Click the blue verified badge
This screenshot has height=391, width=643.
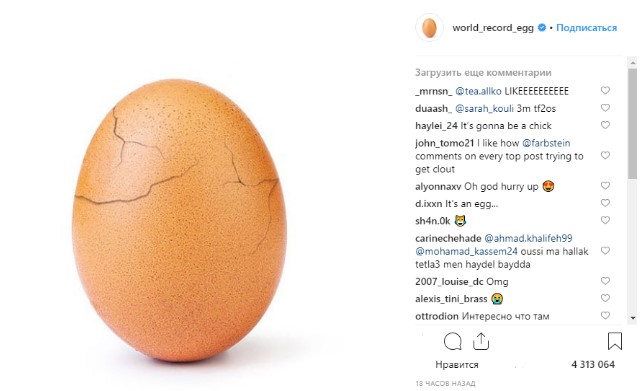click(542, 27)
